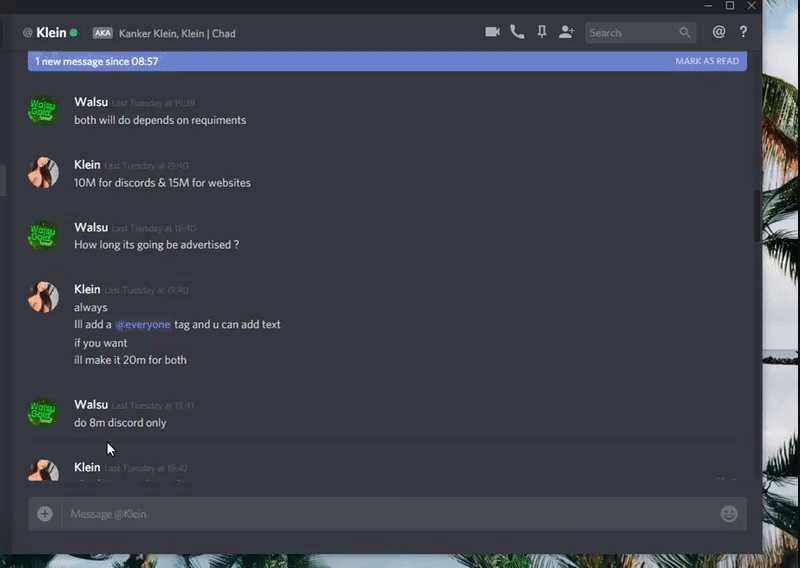Open recent mentions via @ icon
The image size is (800, 568).
click(x=719, y=32)
